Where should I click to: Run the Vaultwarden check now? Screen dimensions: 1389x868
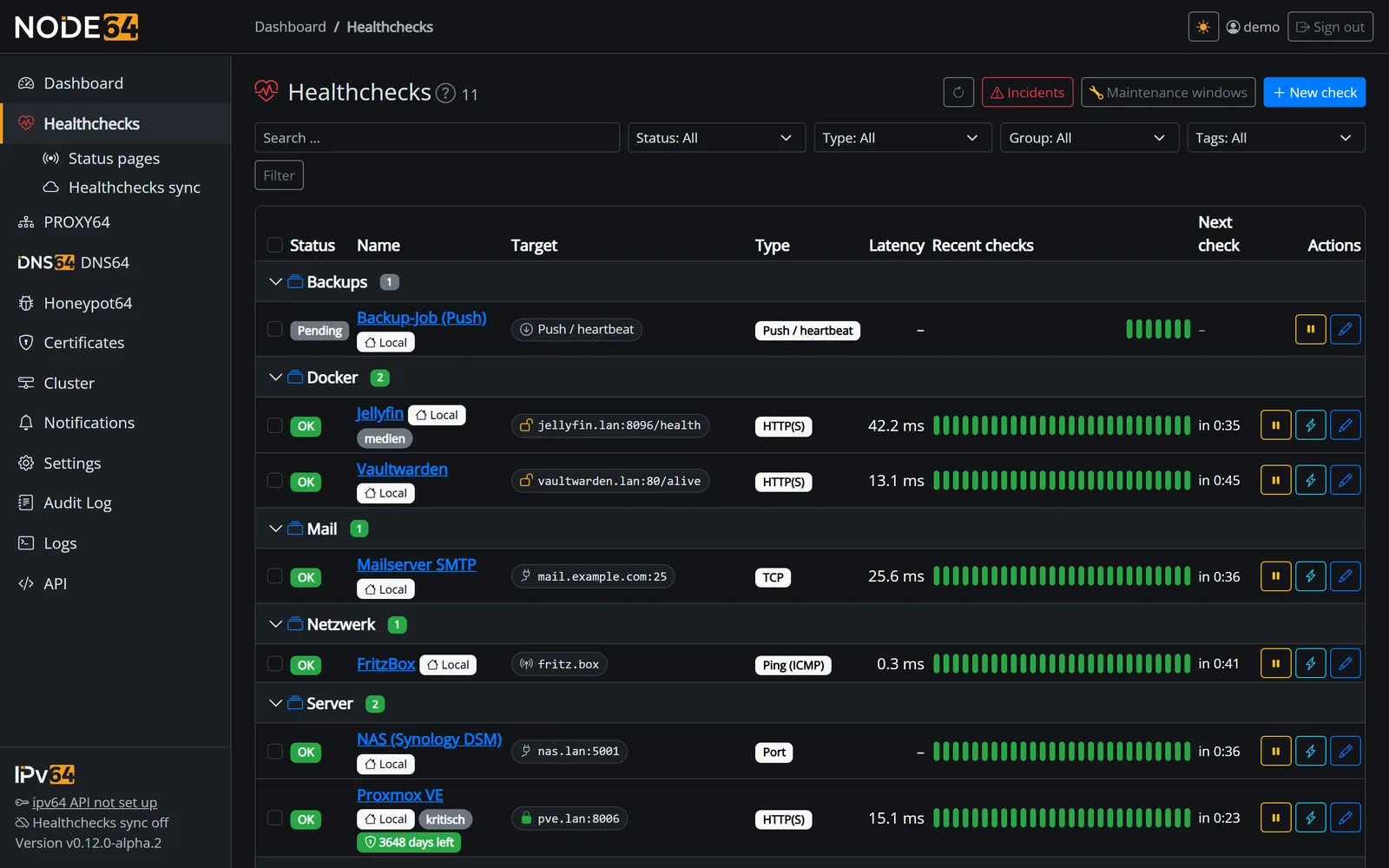click(x=1311, y=480)
